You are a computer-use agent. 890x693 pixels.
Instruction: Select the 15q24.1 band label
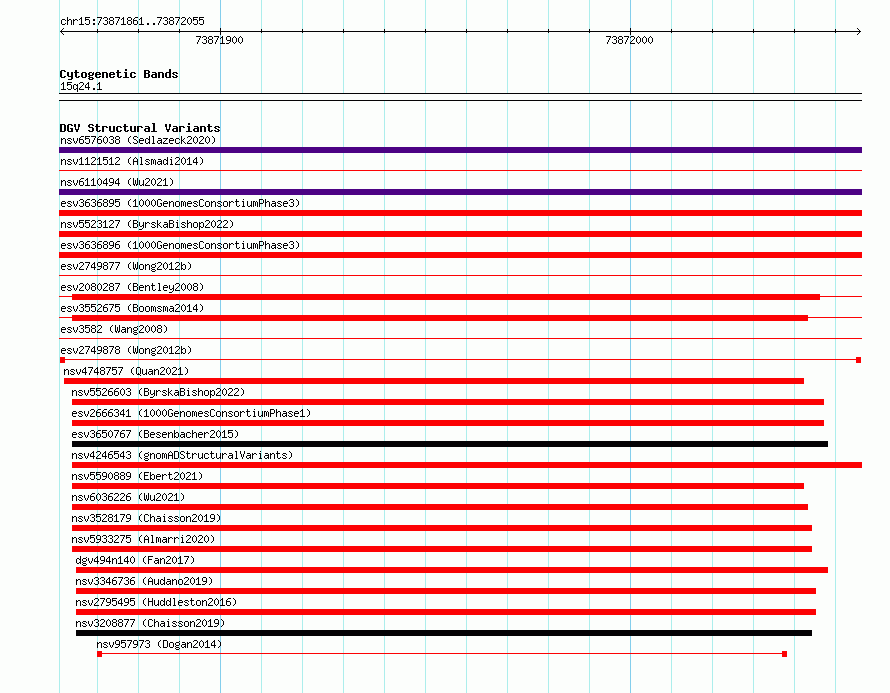tap(81, 86)
